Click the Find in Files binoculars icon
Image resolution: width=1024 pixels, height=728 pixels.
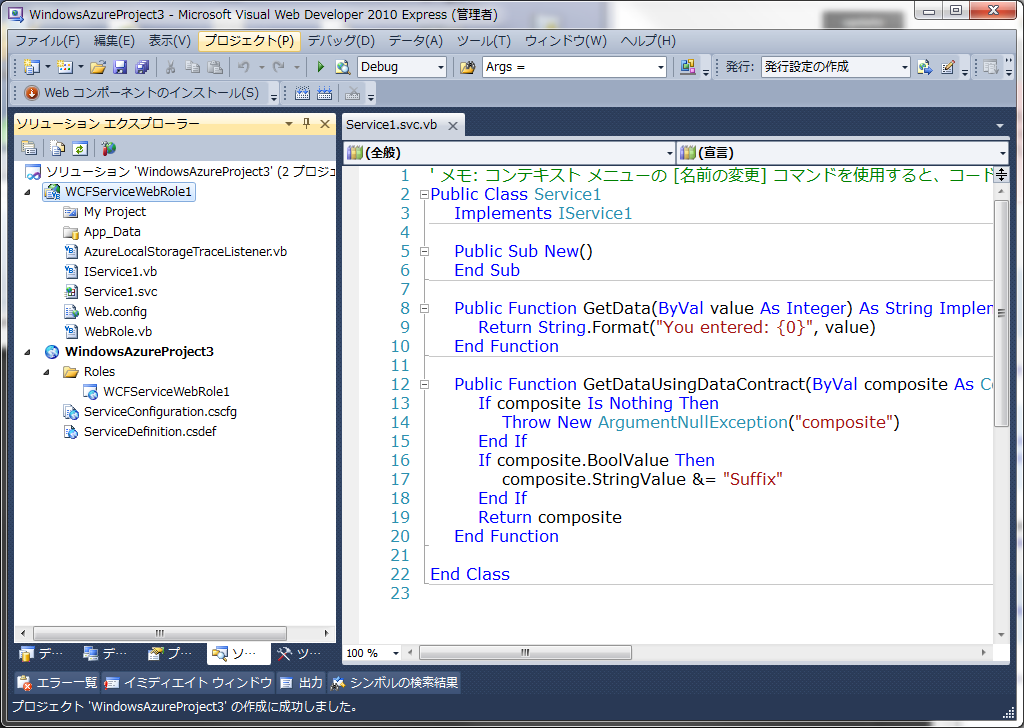pyautogui.click(x=468, y=67)
